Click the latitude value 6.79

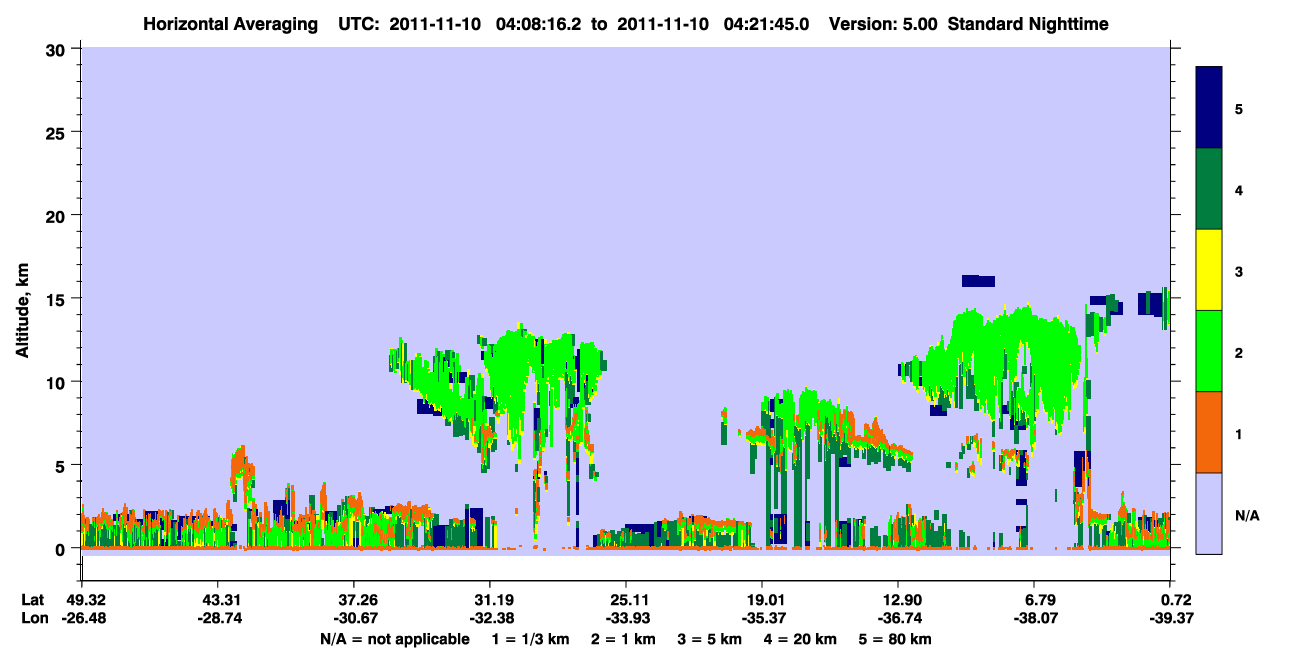1035,600
